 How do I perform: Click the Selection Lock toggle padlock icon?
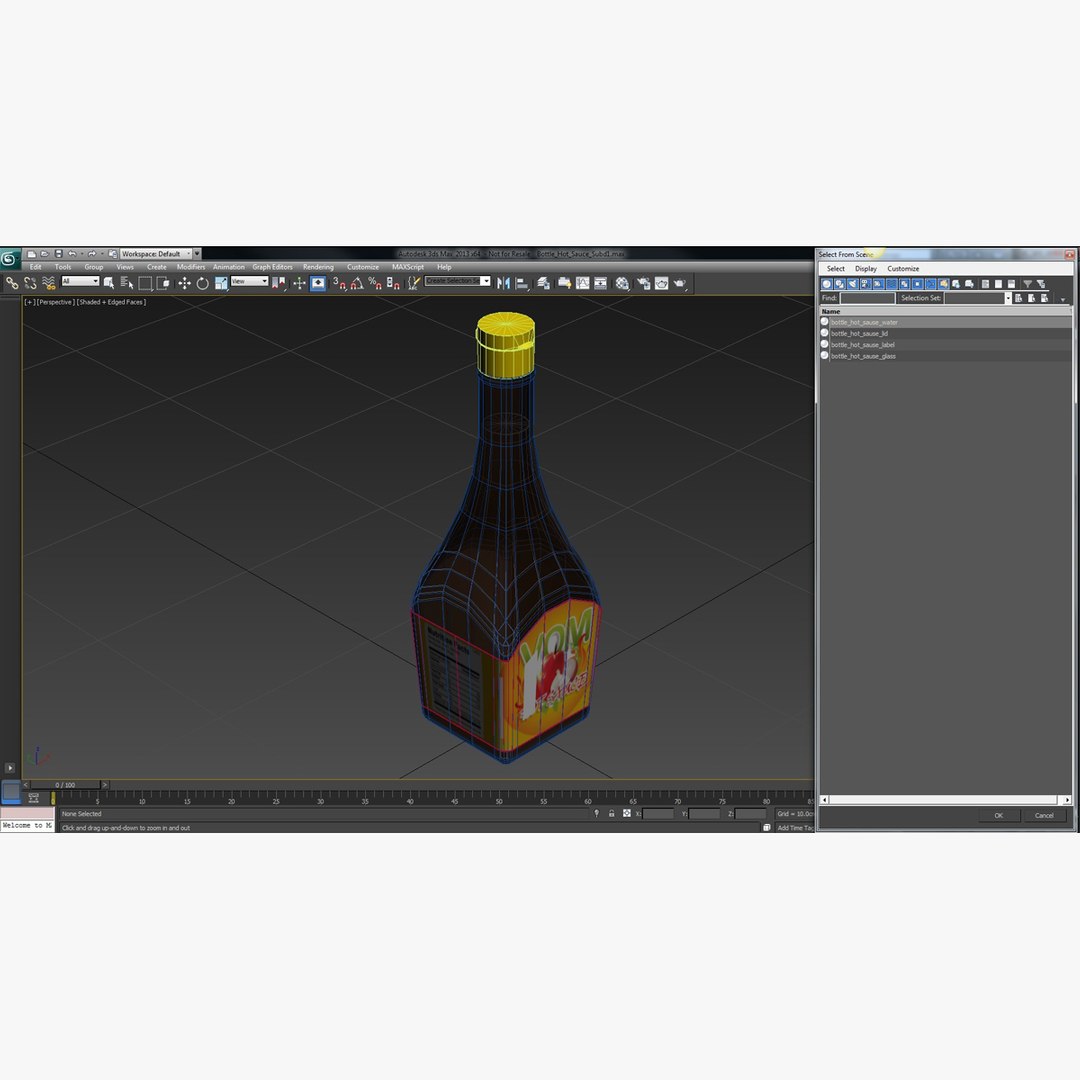(612, 813)
